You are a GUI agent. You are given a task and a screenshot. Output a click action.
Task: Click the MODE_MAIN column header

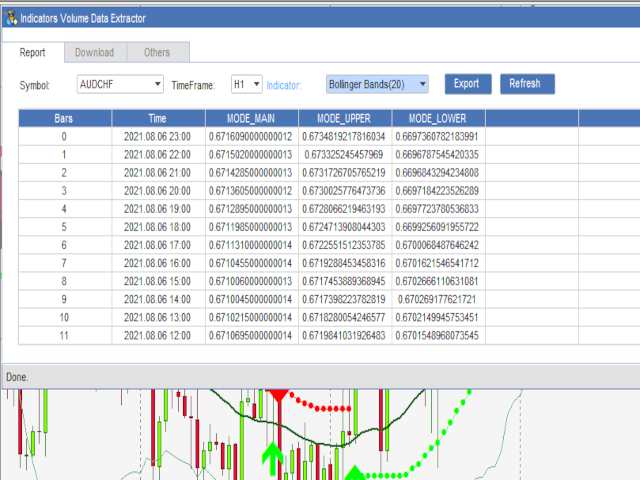click(x=252, y=118)
